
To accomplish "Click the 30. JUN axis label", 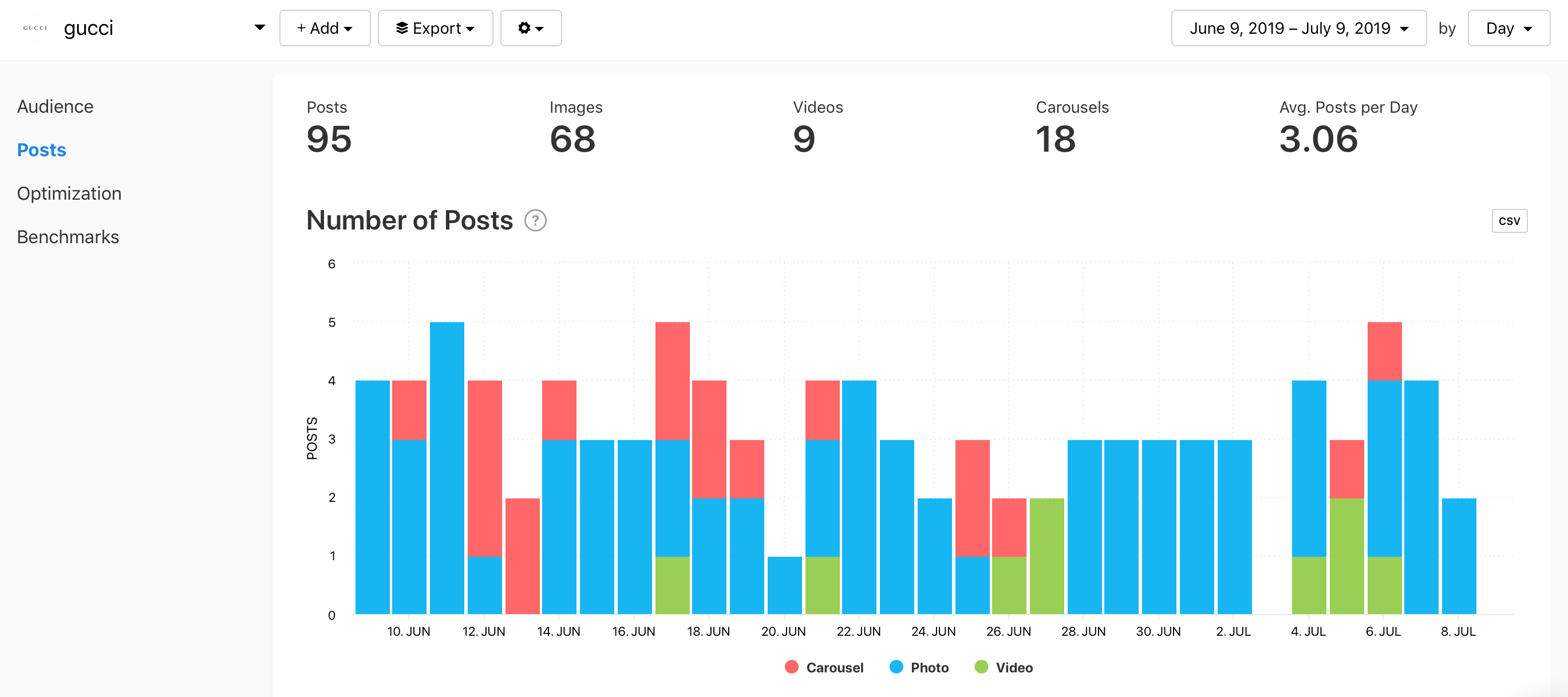I will [1158, 631].
